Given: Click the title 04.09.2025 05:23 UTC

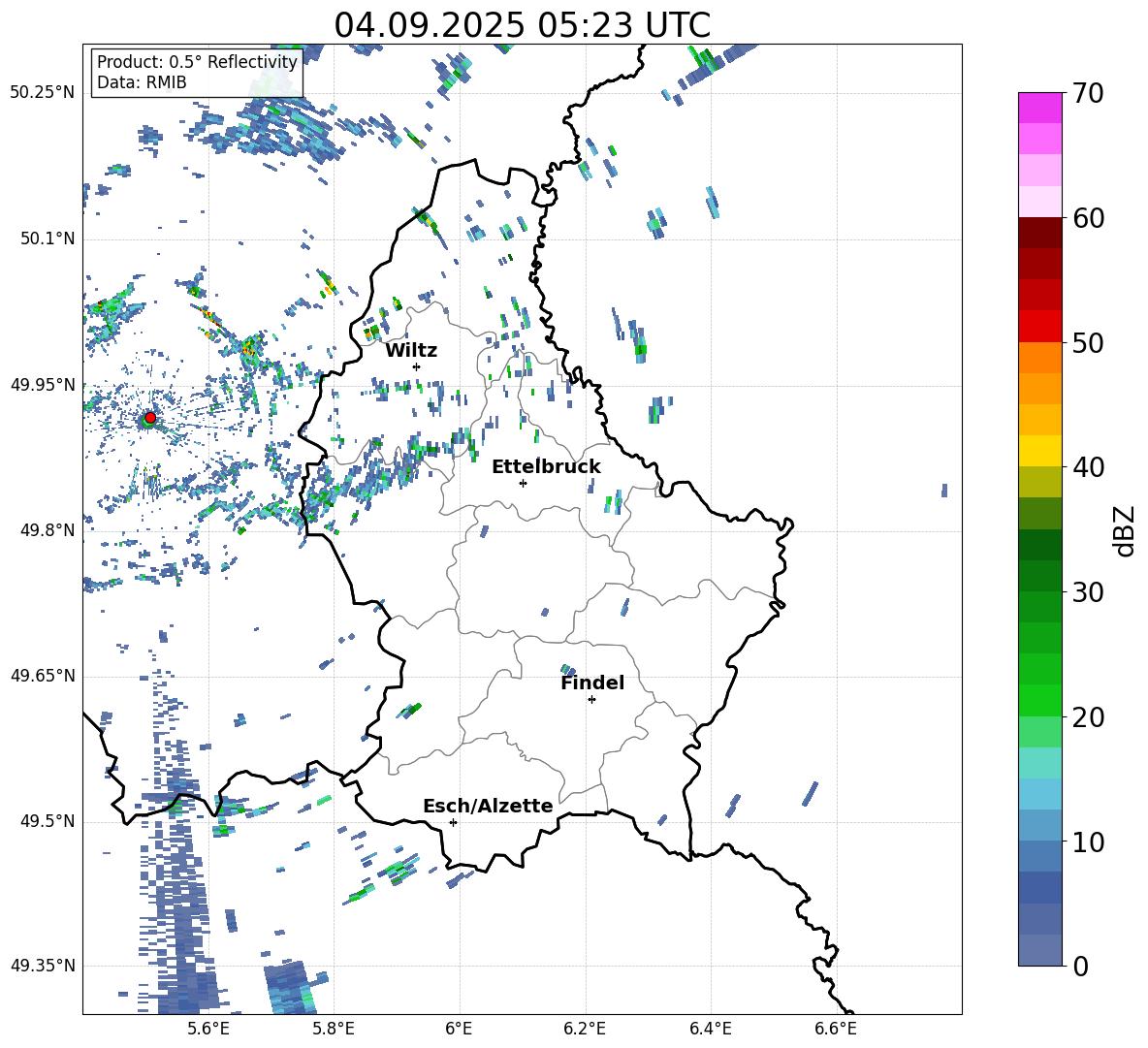Looking at the screenshot, I should 522,25.
